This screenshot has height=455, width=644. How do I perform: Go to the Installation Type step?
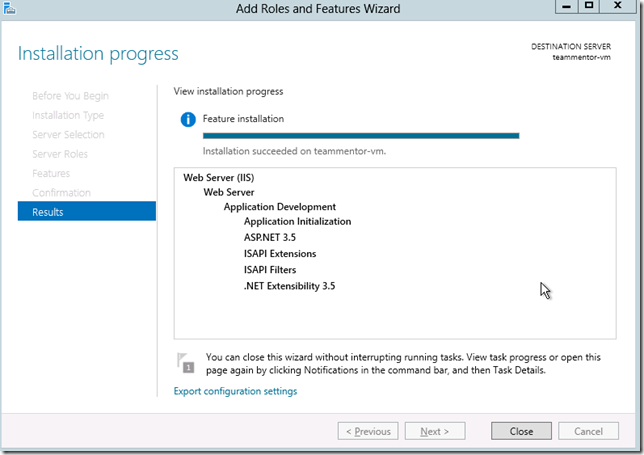click(68, 115)
